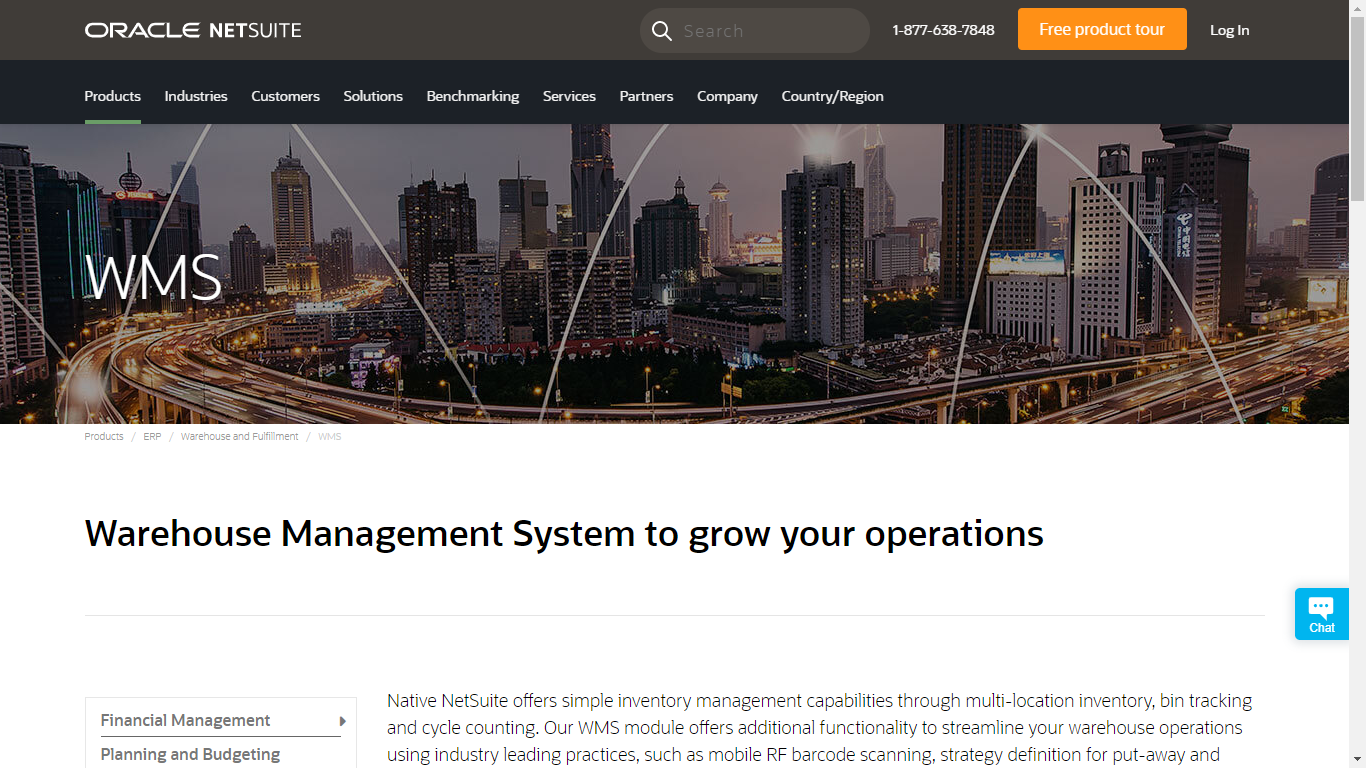Open the Country/Region menu
This screenshot has height=768, width=1366.
point(832,96)
